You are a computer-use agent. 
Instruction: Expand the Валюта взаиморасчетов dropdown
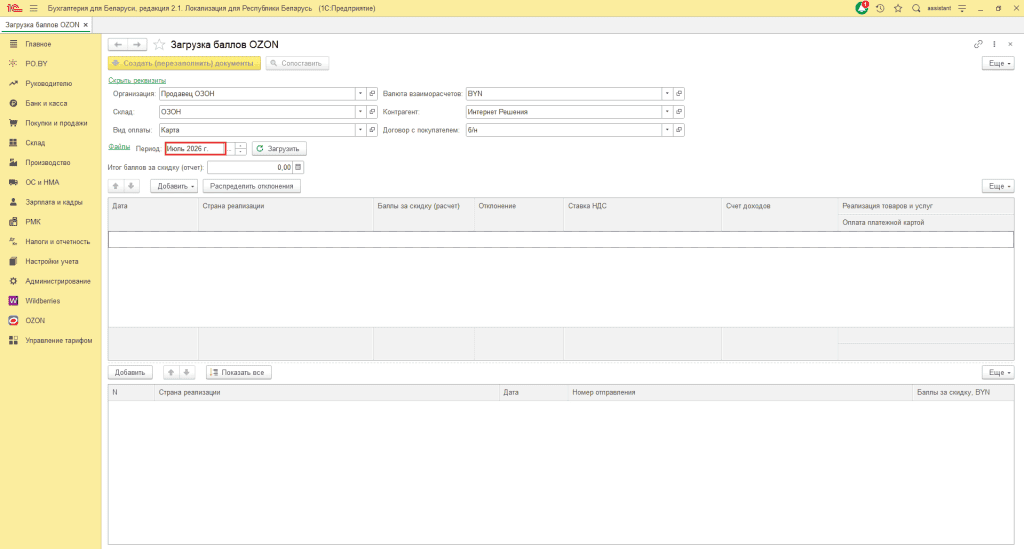pyautogui.click(x=667, y=94)
